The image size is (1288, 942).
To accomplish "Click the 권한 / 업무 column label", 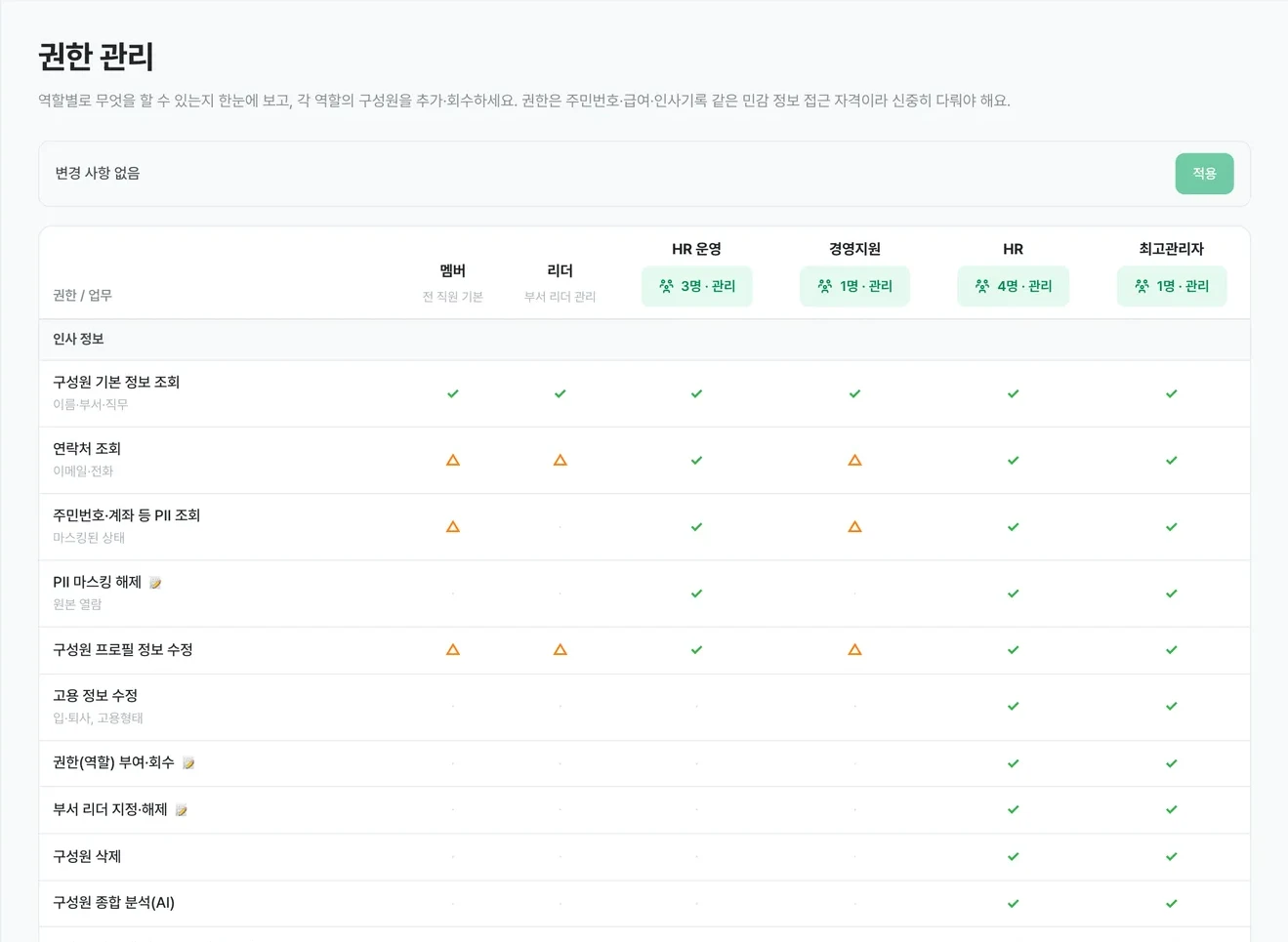I will 82,295.
